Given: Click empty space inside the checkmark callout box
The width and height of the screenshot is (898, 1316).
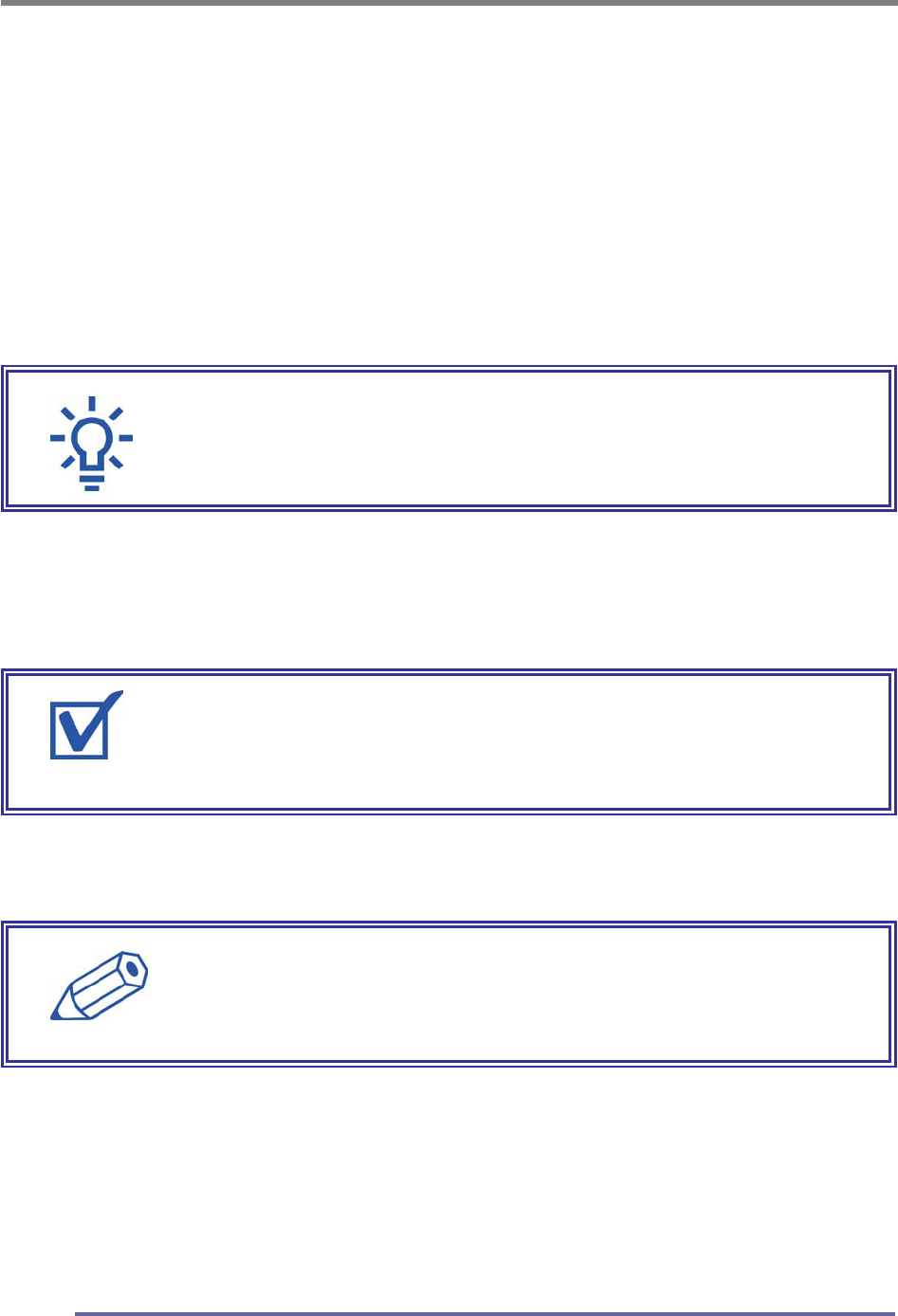Looking at the screenshot, I should pos(493,741).
